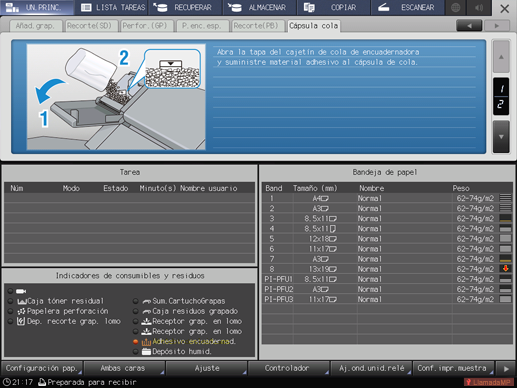Go down a page in instructions
The image size is (517, 388).
click(x=501, y=137)
